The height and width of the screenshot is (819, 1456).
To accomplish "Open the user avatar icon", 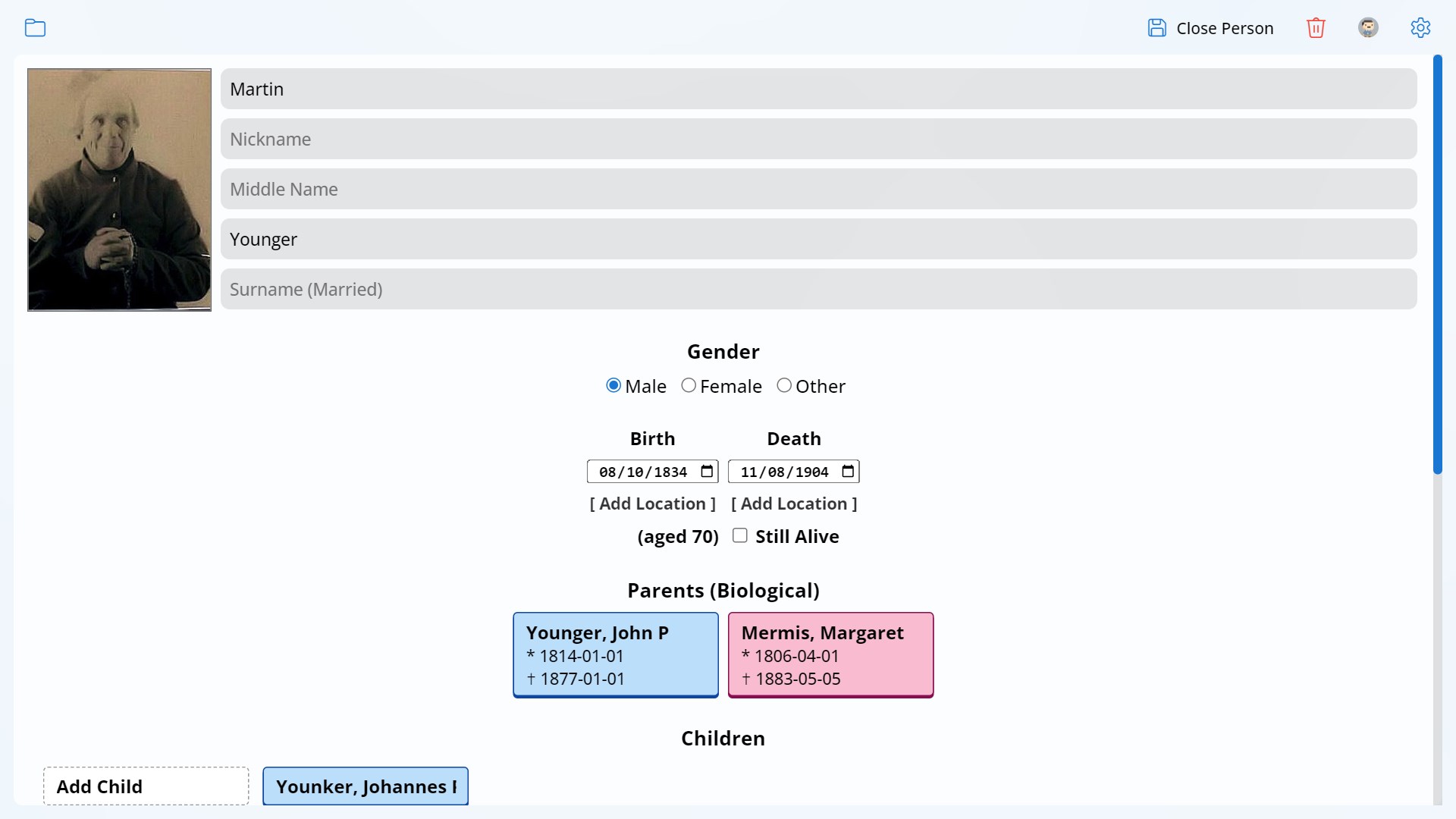I will tap(1368, 27).
